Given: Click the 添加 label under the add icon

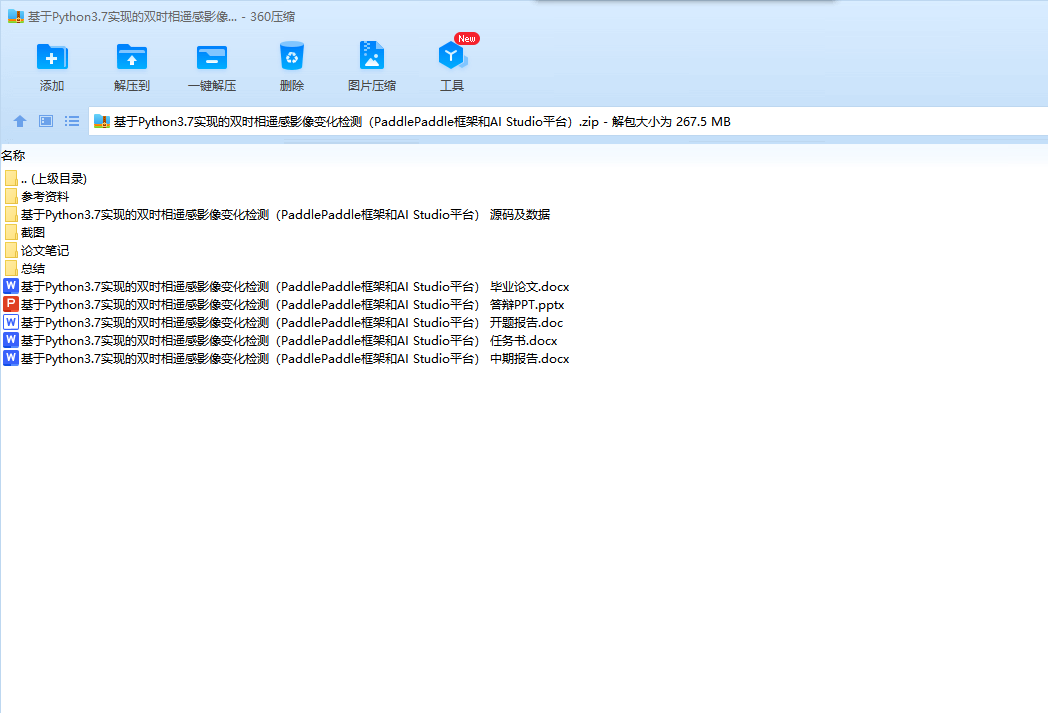Looking at the screenshot, I should point(51,86).
